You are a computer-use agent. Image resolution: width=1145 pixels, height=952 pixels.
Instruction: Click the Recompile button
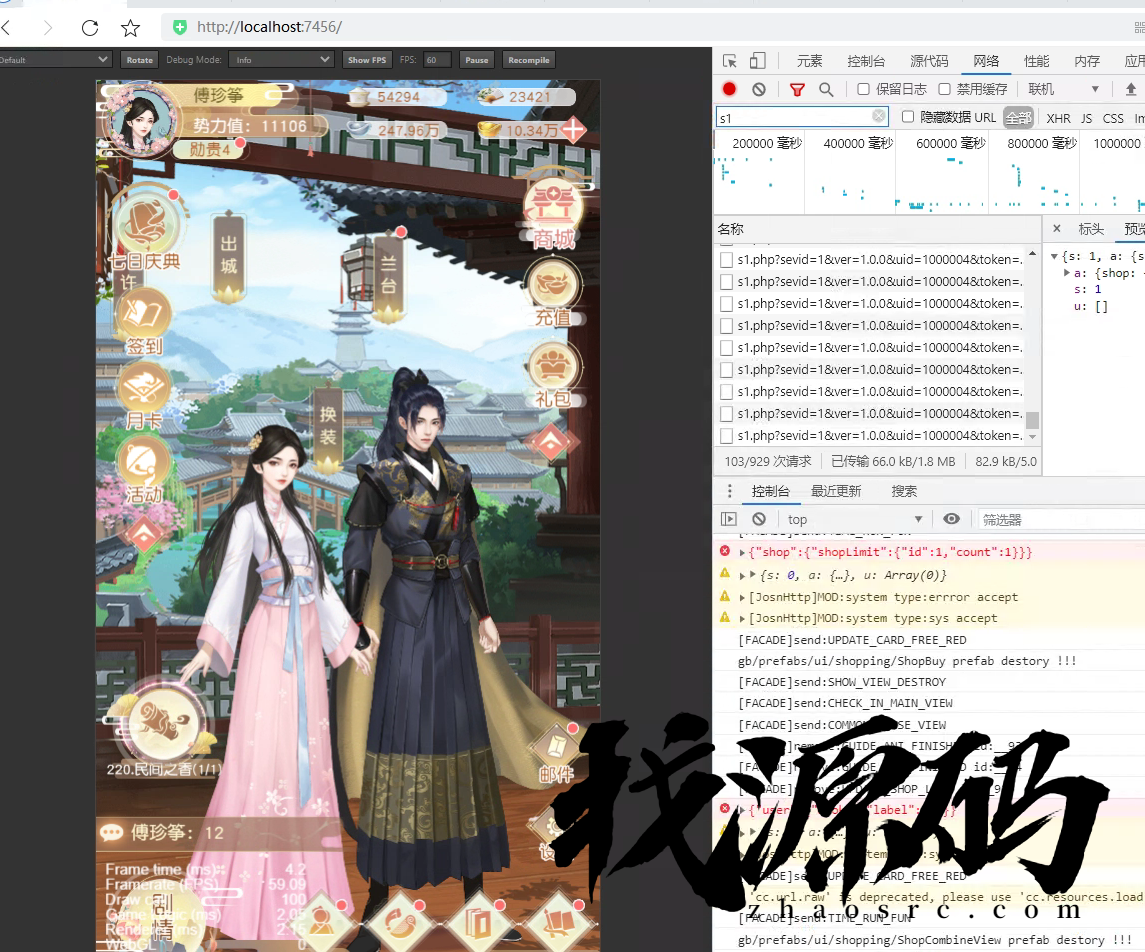coord(529,60)
